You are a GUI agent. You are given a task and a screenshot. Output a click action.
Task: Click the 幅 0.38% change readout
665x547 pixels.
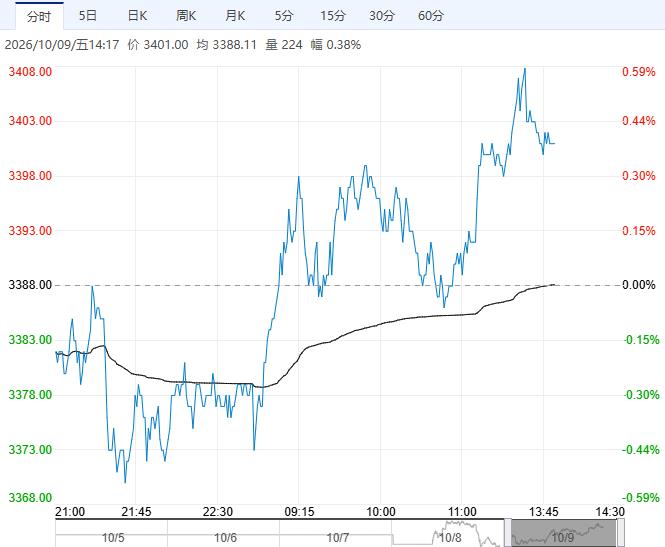[x=335, y=45]
